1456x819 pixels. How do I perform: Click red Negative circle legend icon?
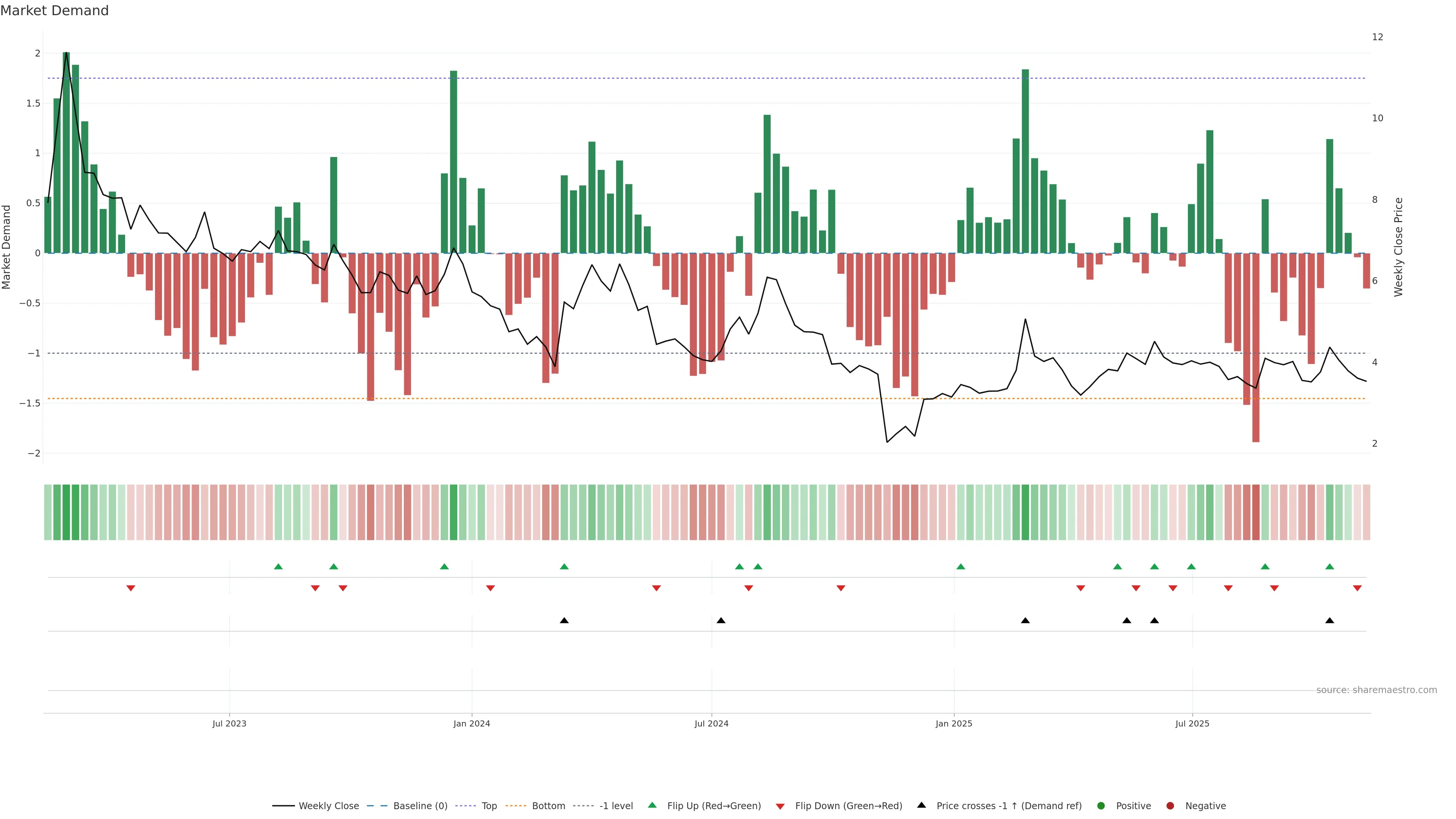1170,805
